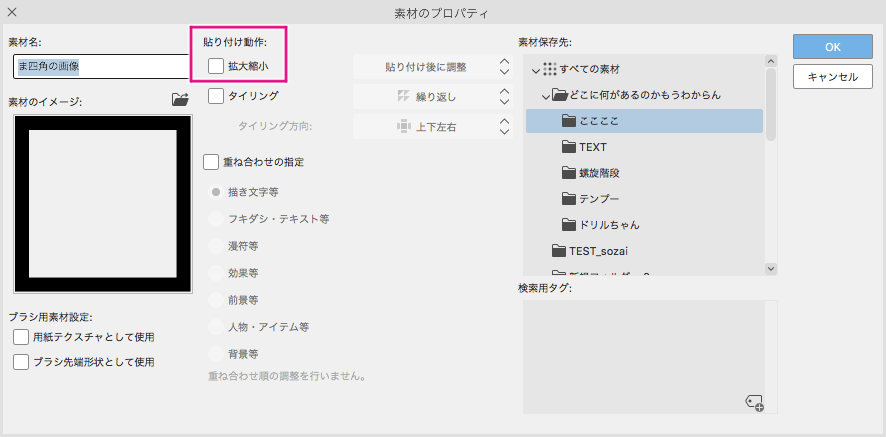Select 前景等 radio option
Screen dimensions: 886x437
(x=216, y=300)
